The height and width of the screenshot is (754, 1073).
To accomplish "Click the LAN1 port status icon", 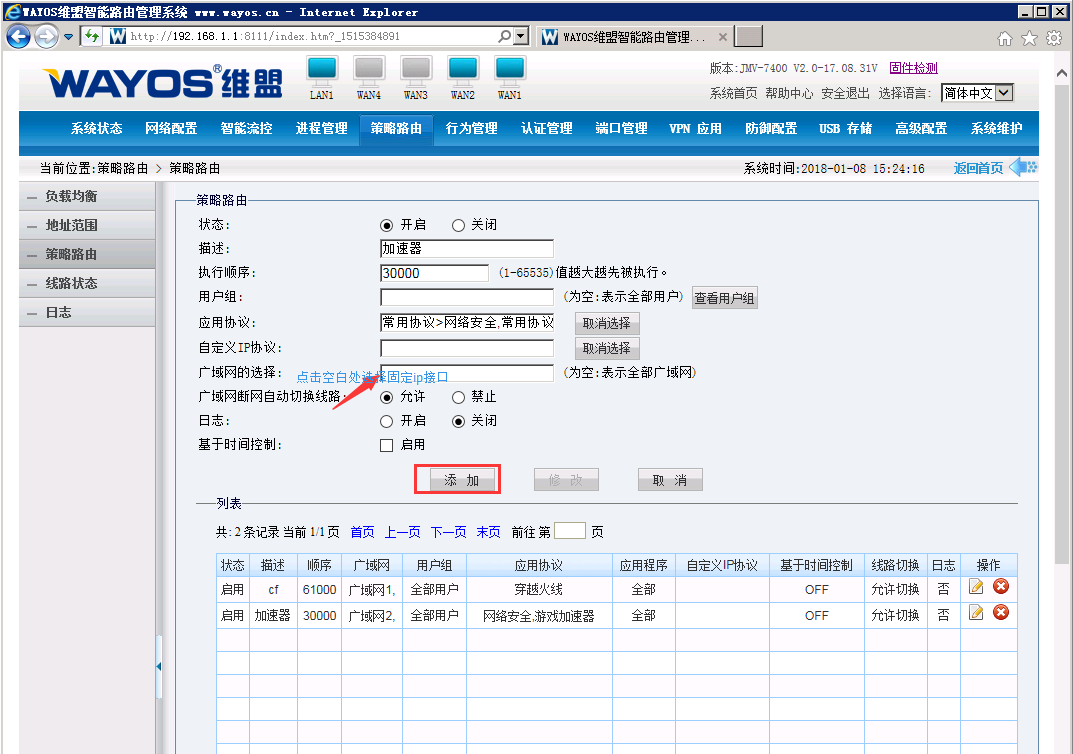I will [x=322, y=70].
